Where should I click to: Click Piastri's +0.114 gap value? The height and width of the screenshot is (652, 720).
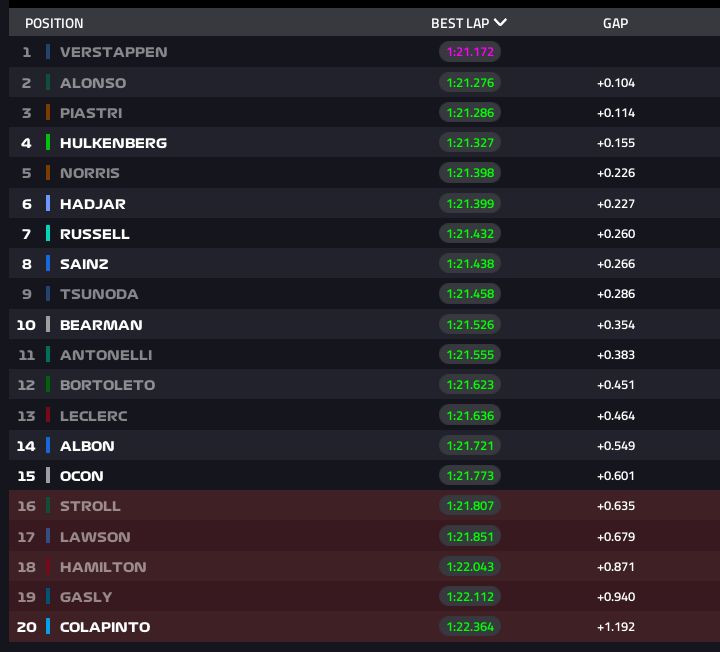615,113
